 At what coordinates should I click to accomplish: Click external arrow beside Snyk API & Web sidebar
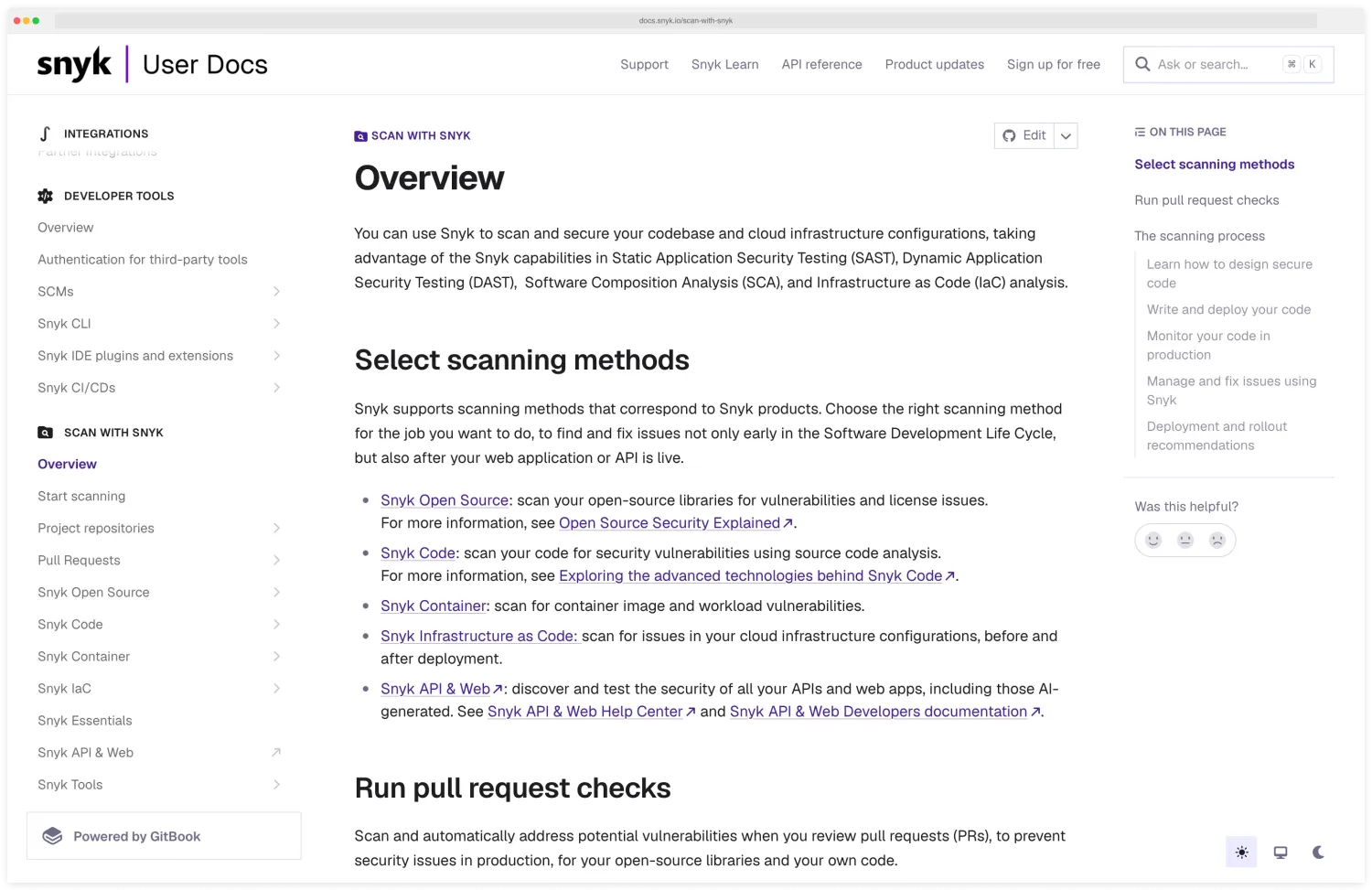276,752
